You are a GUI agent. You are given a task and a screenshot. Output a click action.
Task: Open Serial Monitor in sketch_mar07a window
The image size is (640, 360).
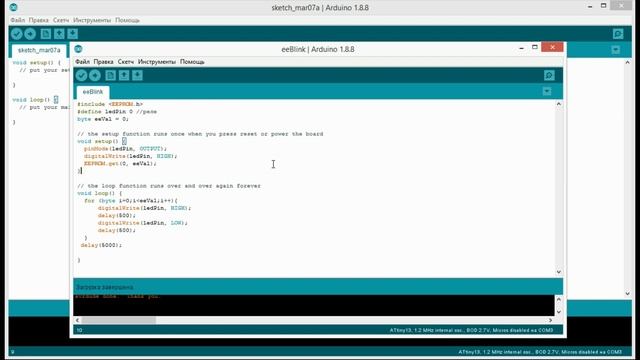click(618, 34)
